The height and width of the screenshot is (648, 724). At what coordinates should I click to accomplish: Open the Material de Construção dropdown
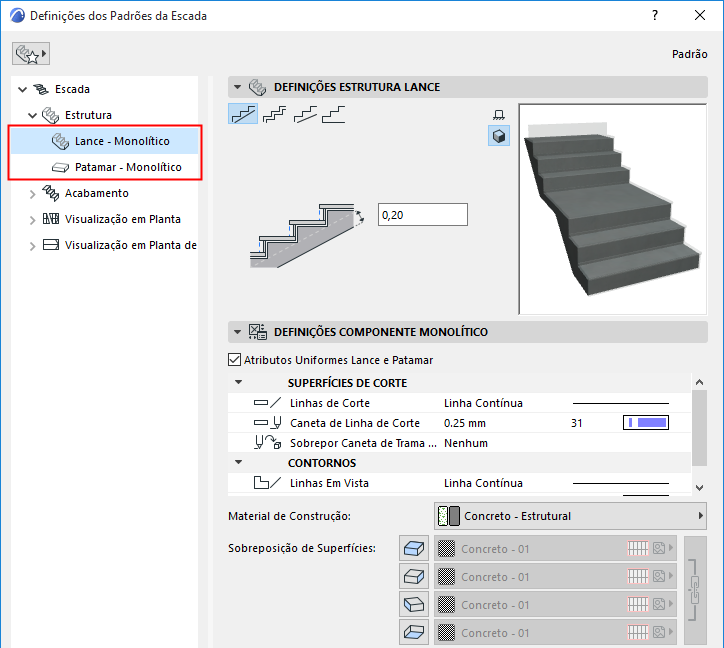(x=570, y=516)
